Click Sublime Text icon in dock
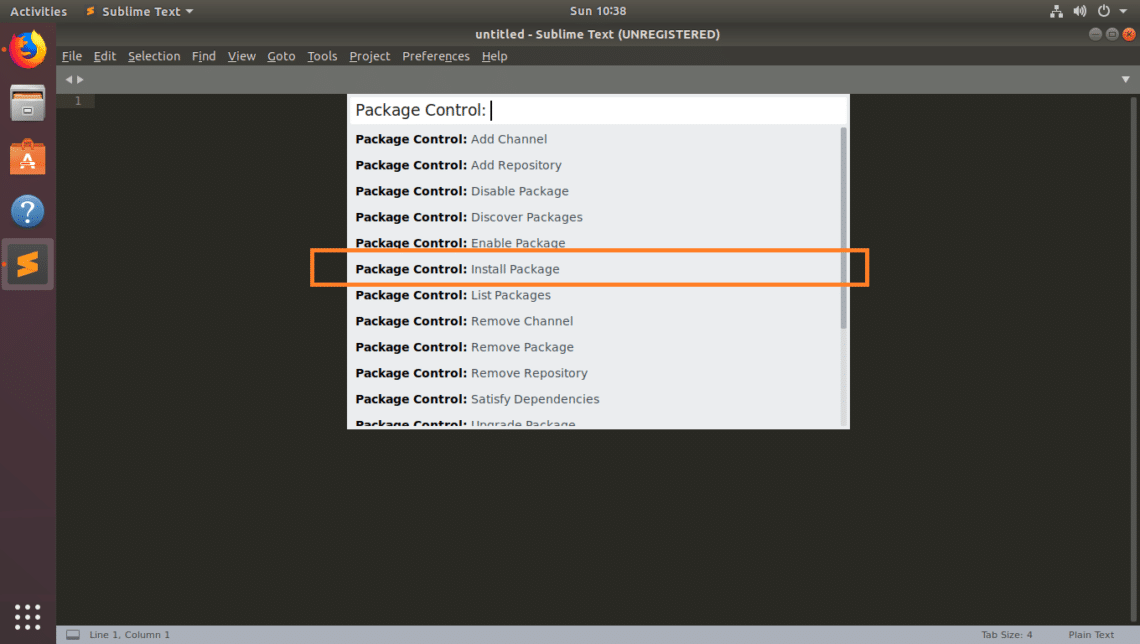The width and height of the screenshot is (1140, 644). point(28,265)
